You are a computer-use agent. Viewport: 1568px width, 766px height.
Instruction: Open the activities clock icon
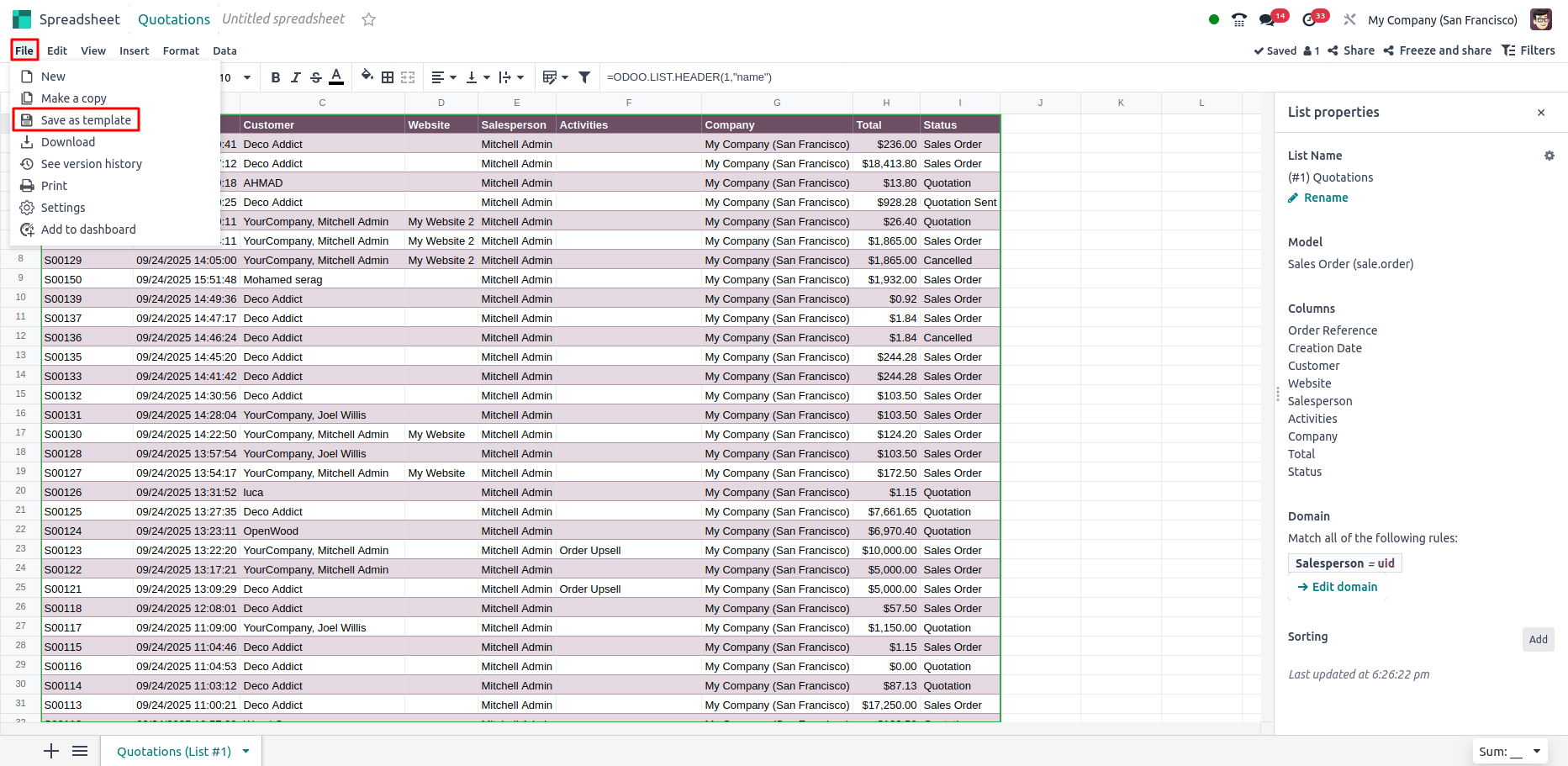tap(1309, 20)
